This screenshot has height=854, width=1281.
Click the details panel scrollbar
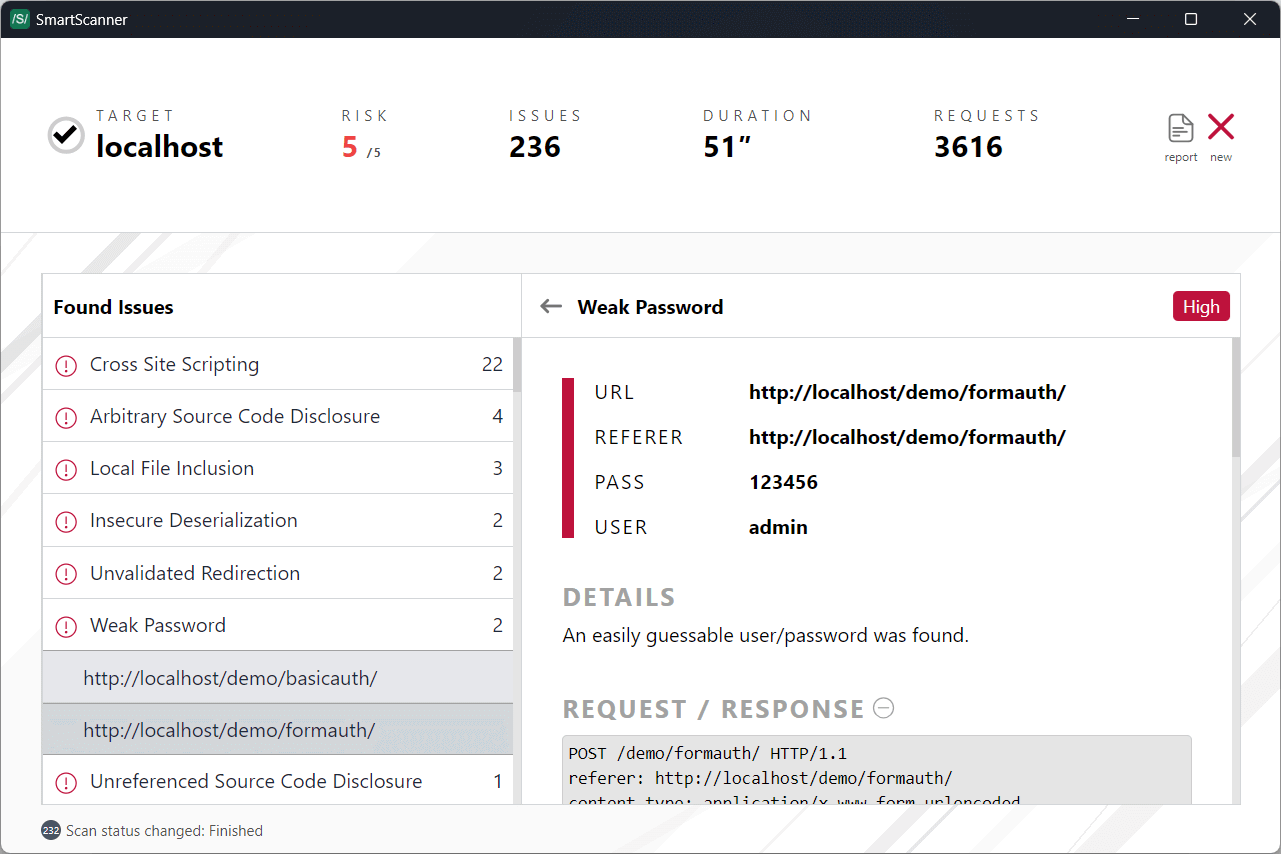[x=1236, y=400]
